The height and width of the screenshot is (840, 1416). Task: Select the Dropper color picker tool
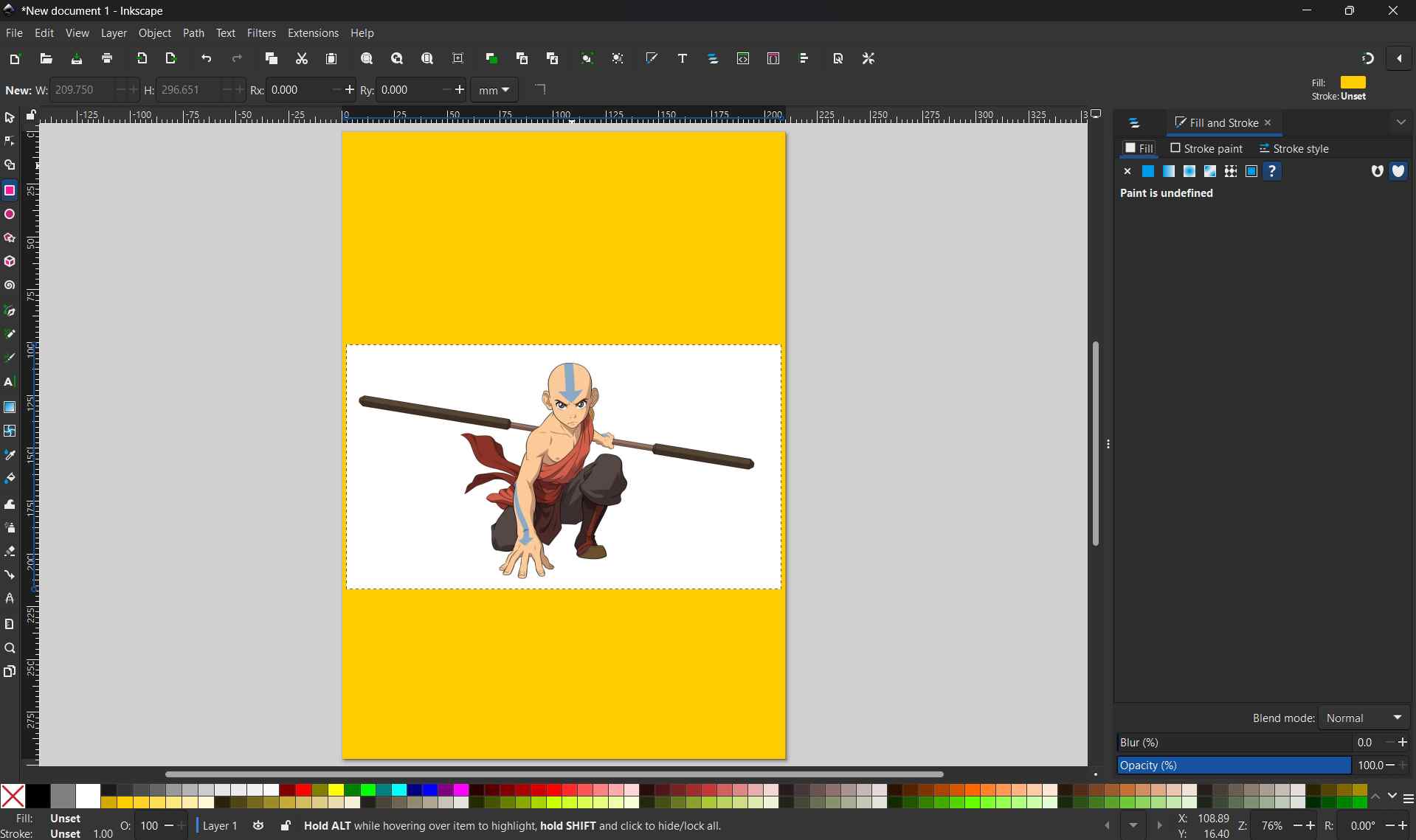pos(10,455)
